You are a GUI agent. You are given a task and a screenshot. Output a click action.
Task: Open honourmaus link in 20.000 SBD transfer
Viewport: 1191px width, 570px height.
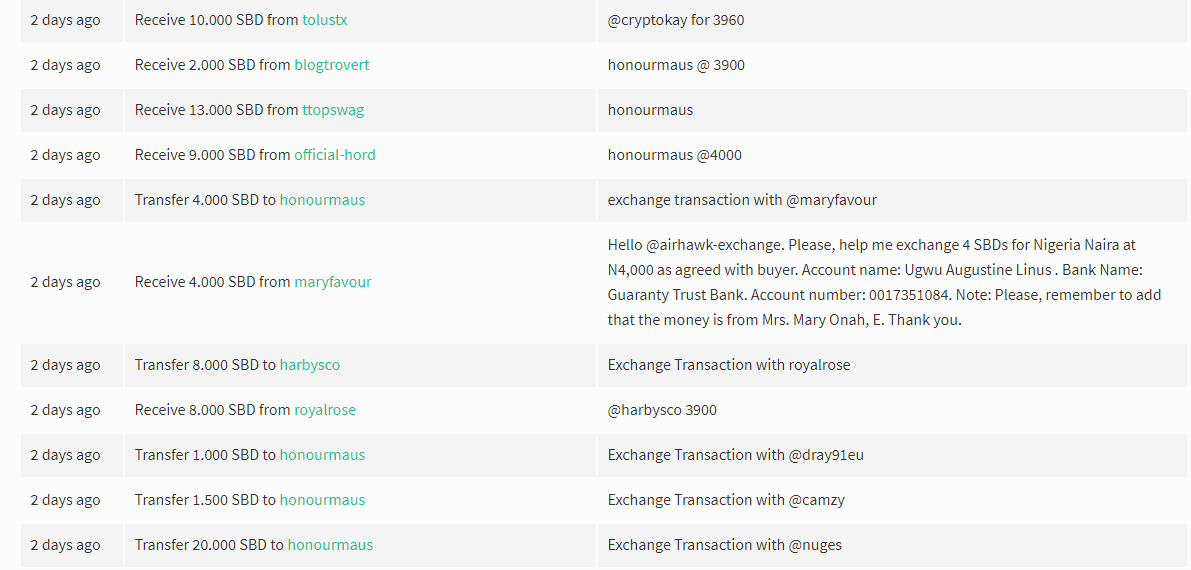(x=330, y=544)
